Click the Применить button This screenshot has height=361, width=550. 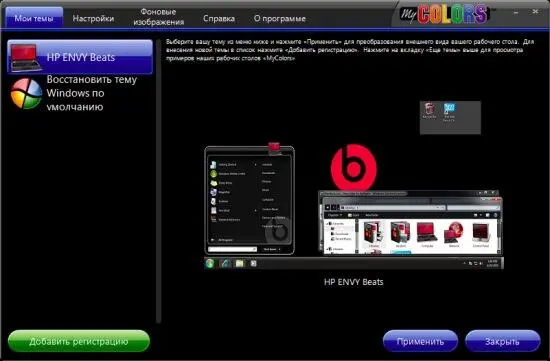420,341
